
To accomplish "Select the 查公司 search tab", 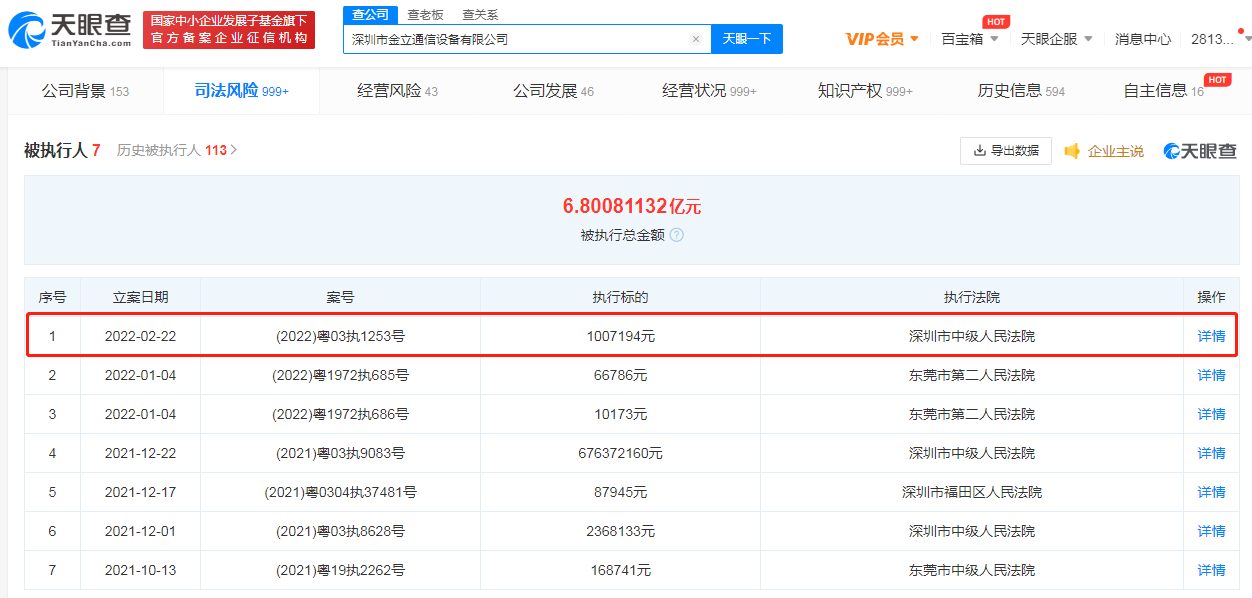I will [371, 14].
